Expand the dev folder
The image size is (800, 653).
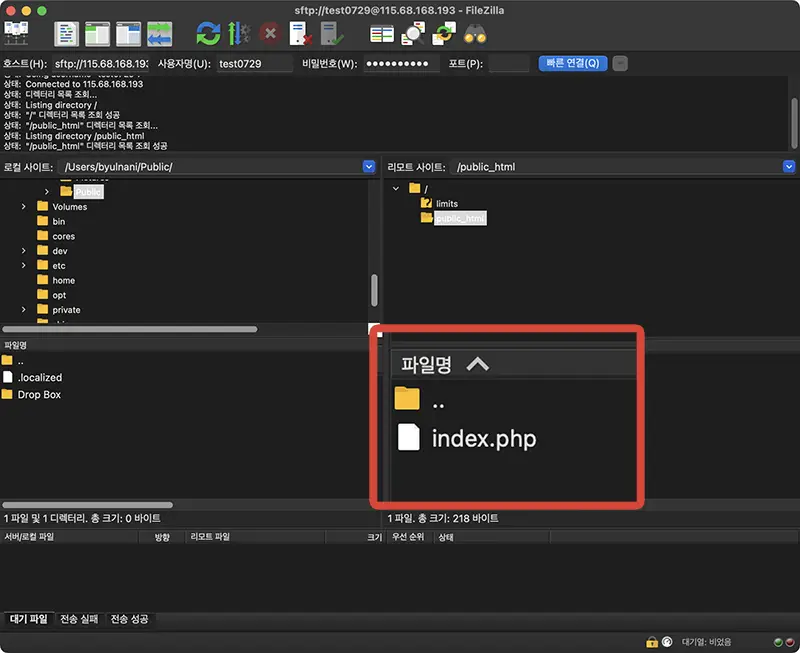(23, 251)
